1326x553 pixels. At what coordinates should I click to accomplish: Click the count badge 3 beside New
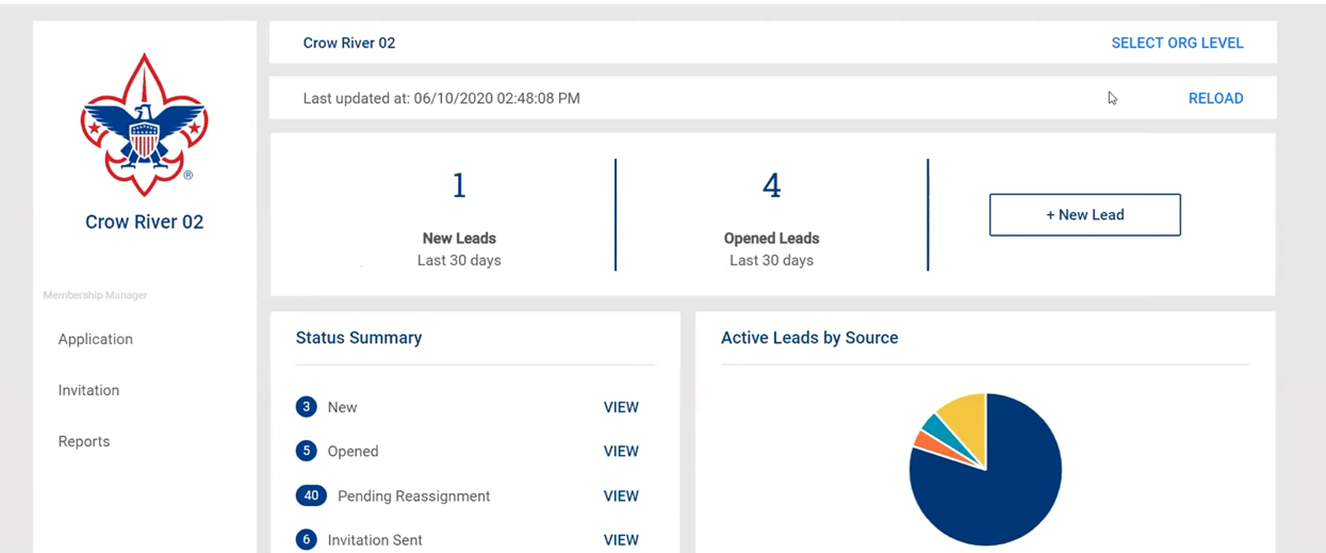tap(306, 407)
